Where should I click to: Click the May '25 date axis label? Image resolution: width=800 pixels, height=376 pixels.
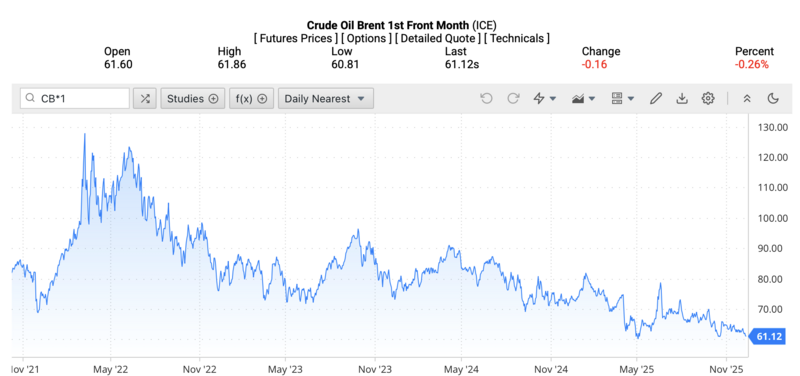point(637,368)
